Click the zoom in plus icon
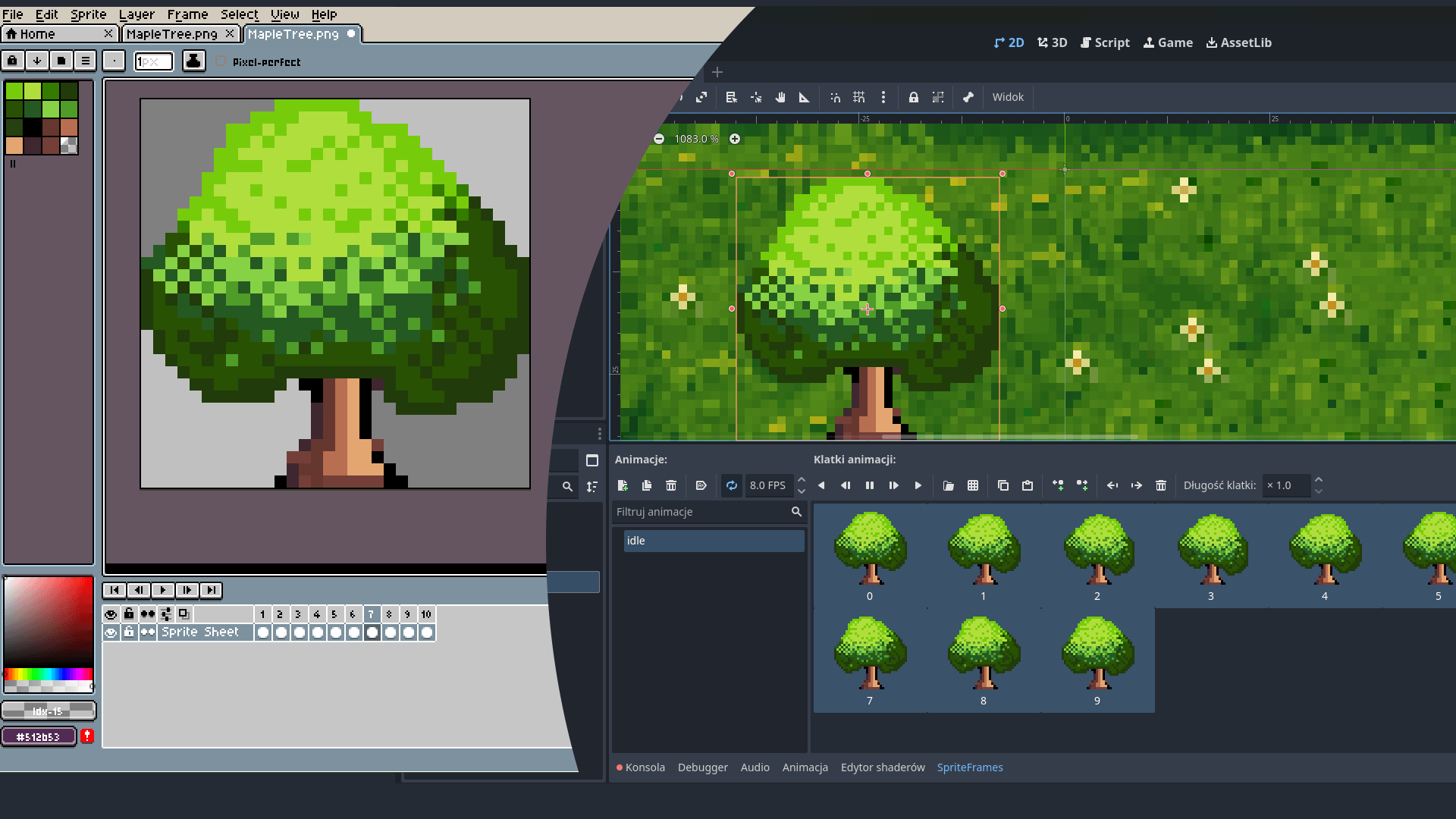This screenshot has width=1456, height=819. (x=735, y=139)
